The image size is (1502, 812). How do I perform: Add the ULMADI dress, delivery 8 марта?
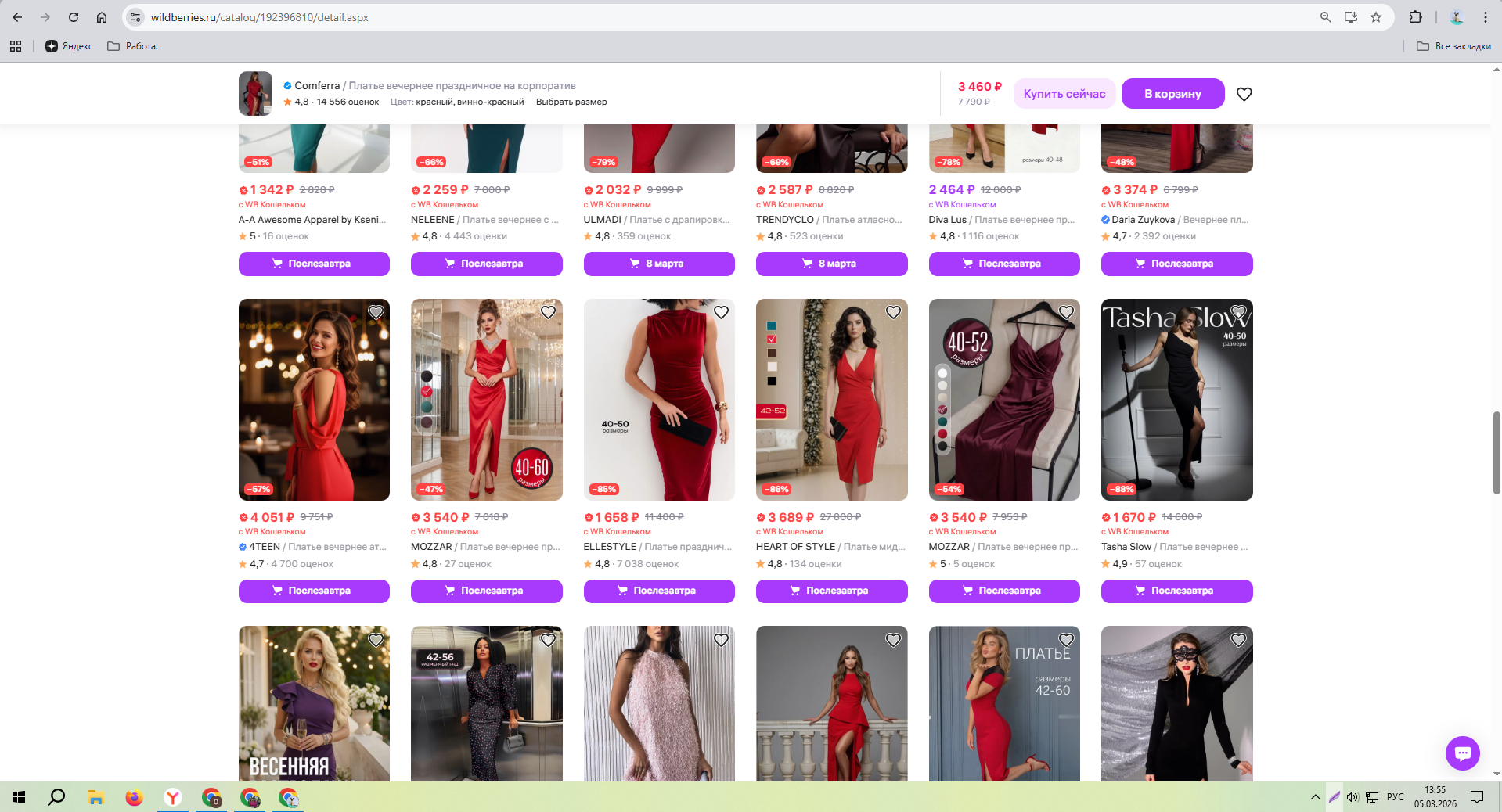point(659,264)
